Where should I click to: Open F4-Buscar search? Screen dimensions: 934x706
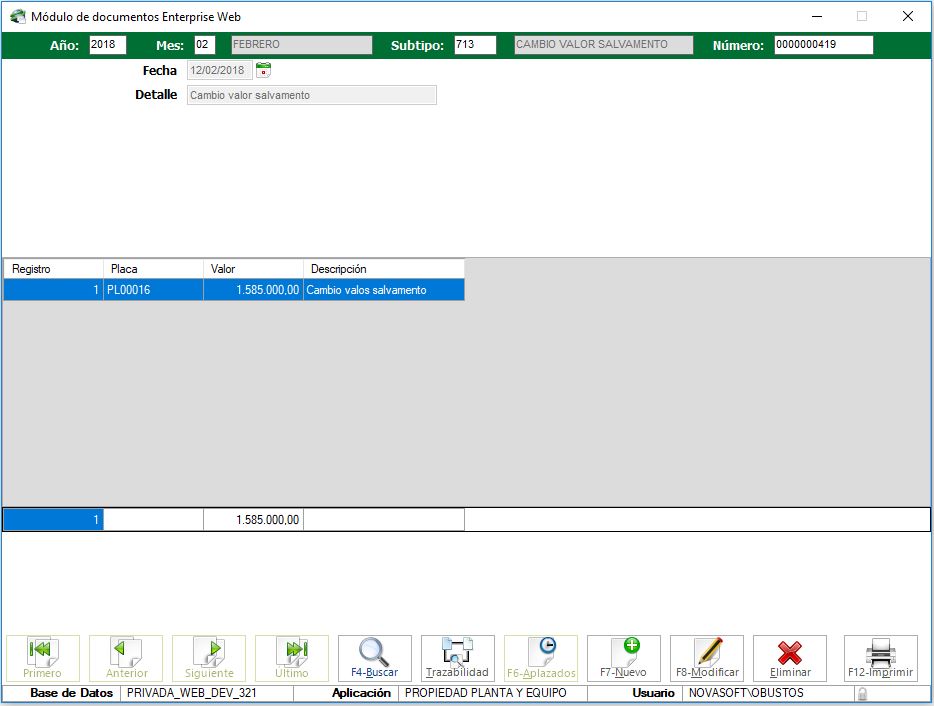(375, 658)
